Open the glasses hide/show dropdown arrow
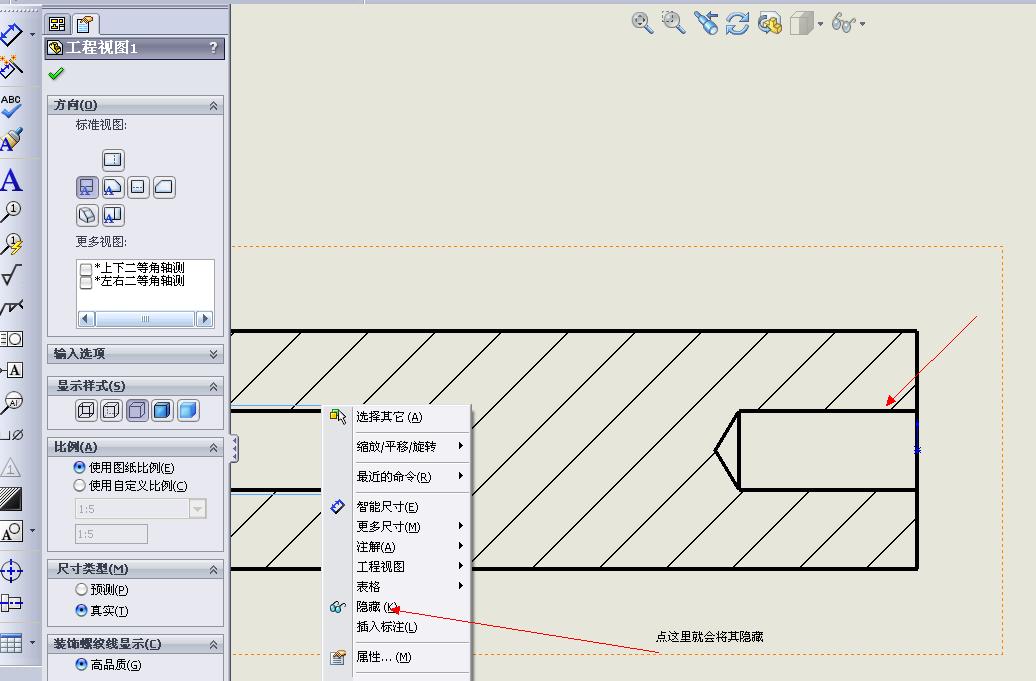Screen dimensions: 1036x681 [862, 24]
